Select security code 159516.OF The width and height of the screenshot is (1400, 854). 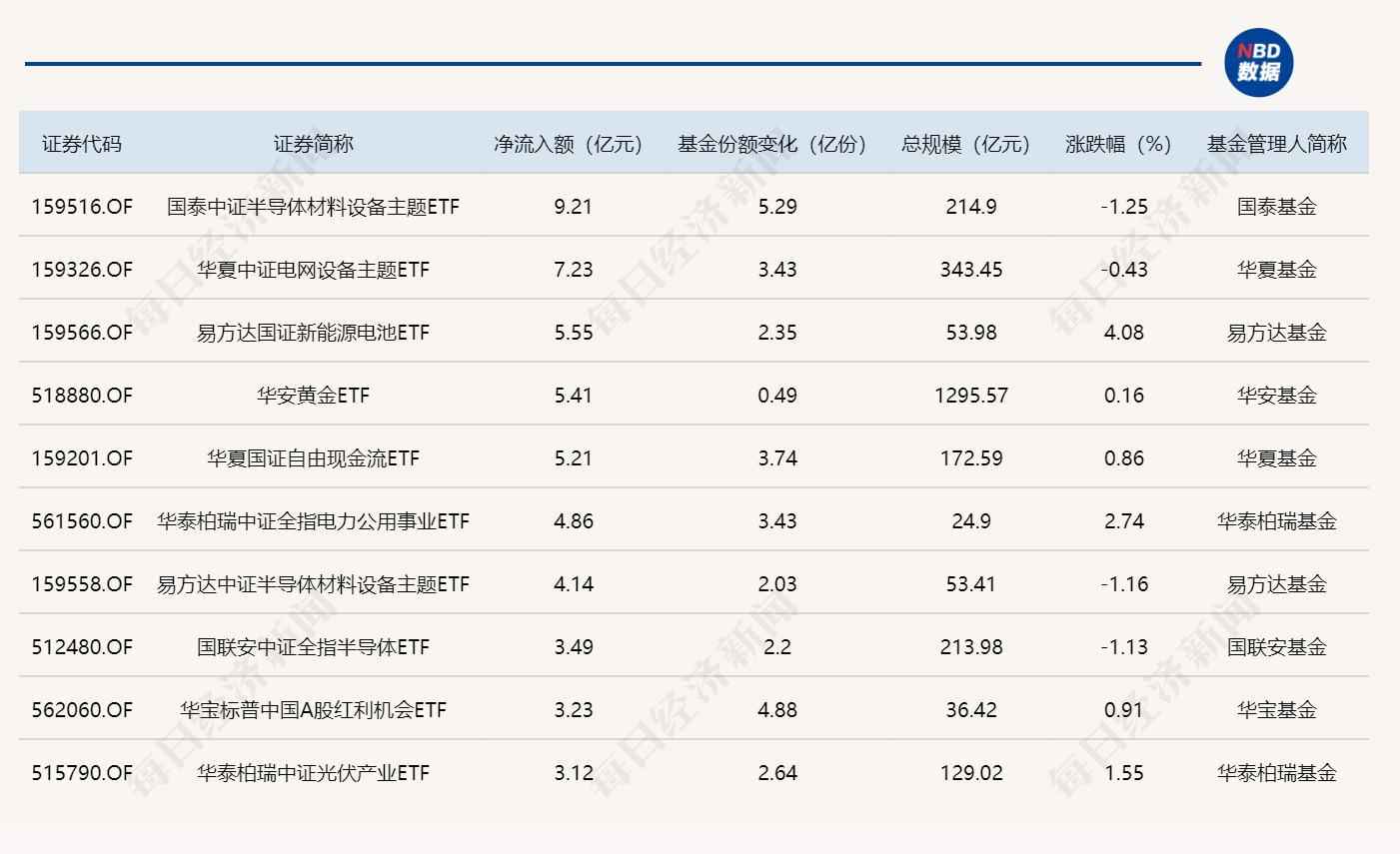tap(81, 207)
